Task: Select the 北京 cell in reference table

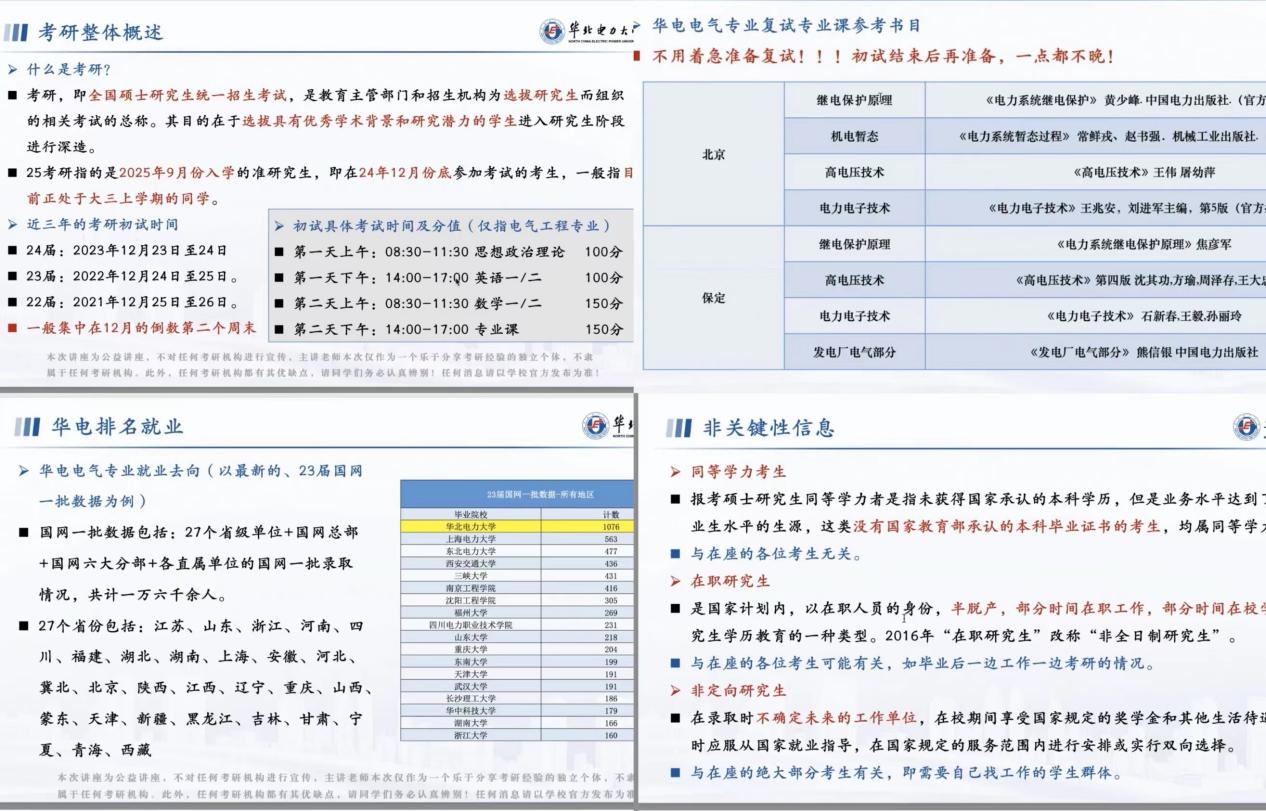Action: pos(713,154)
